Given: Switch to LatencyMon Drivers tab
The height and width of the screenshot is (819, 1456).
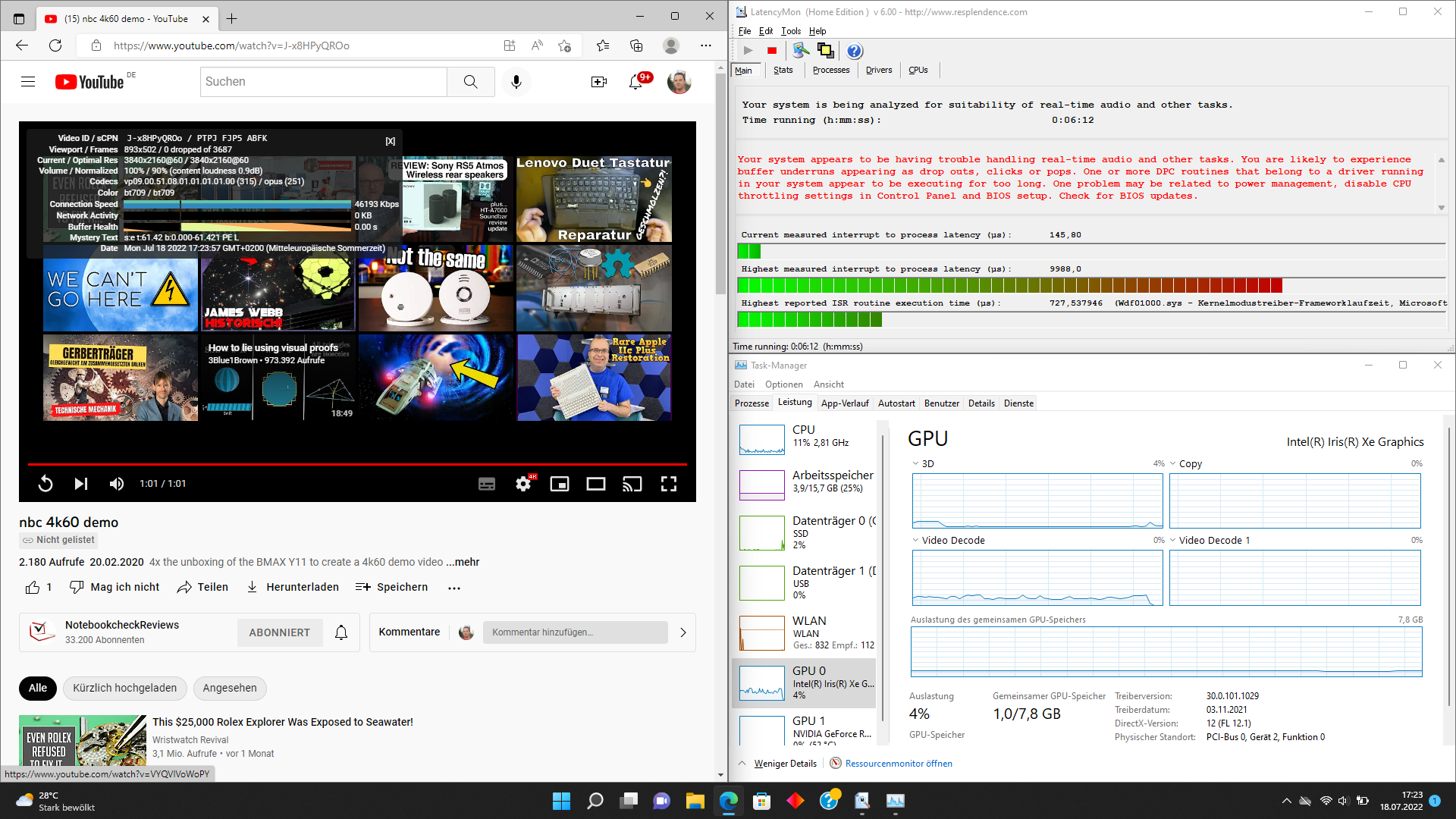Looking at the screenshot, I should coord(879,70).
